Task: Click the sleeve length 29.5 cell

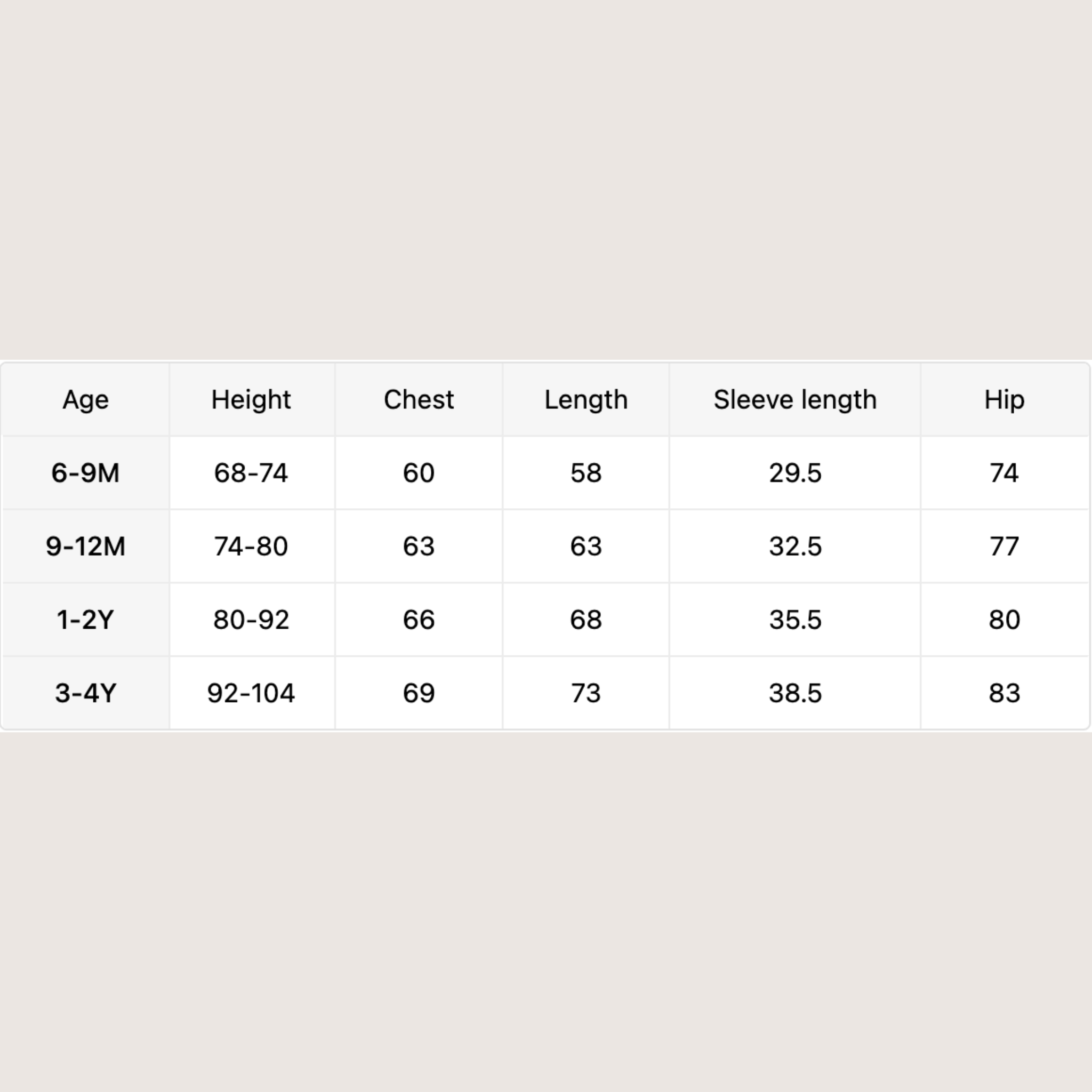Action: (794, 472)
